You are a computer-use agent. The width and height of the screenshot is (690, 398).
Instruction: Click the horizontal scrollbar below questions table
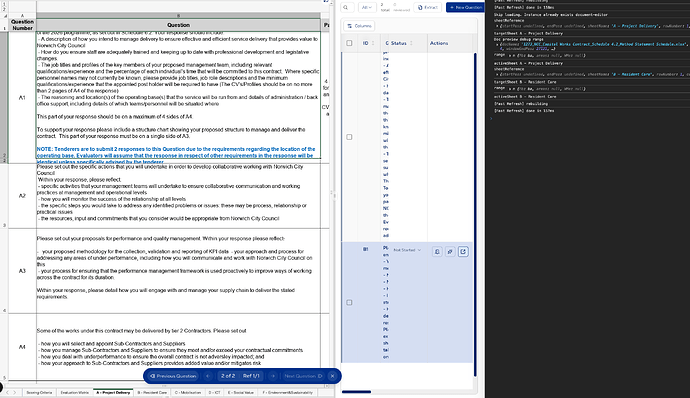(x=356, y=391)
